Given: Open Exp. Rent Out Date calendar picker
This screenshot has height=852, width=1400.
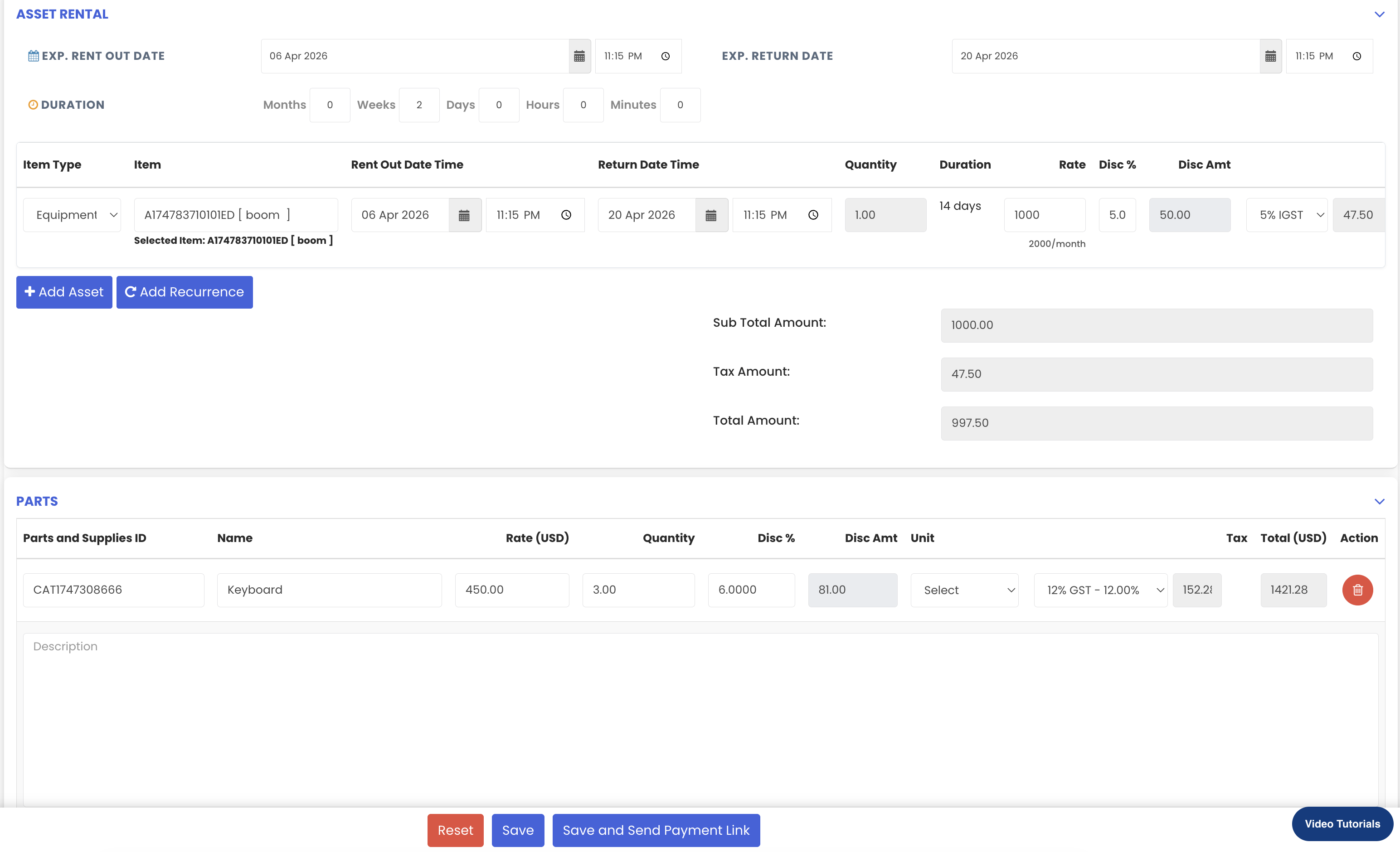Looking at the screenshot, I should [579, 56].
